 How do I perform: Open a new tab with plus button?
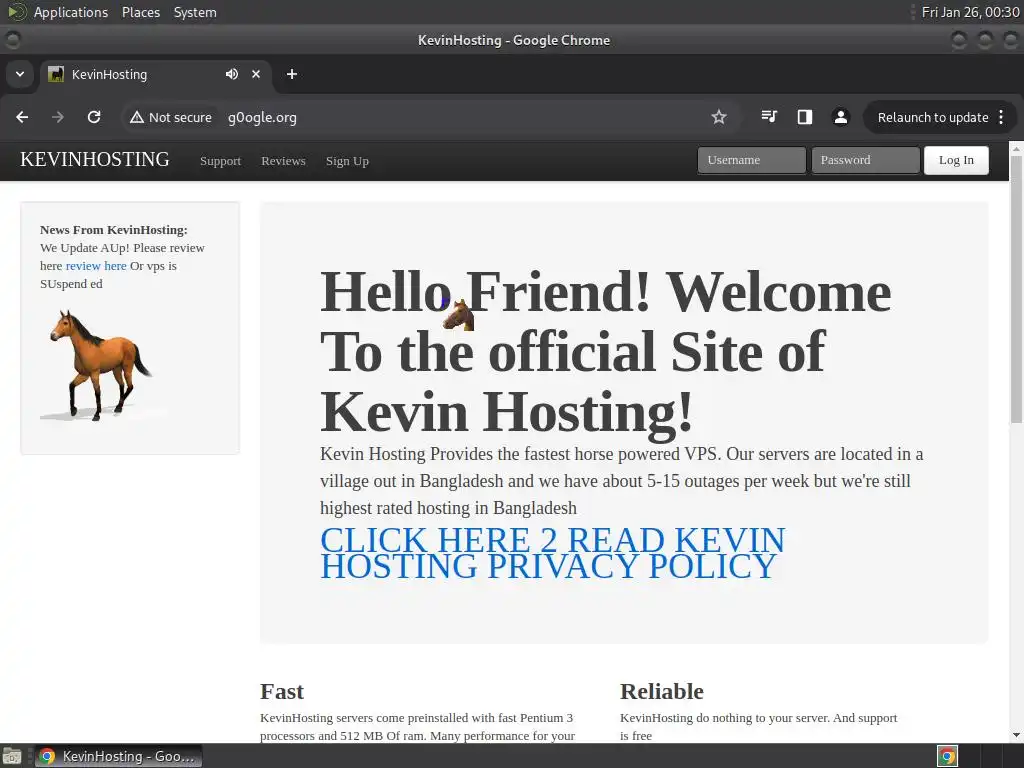pos(292,74)
